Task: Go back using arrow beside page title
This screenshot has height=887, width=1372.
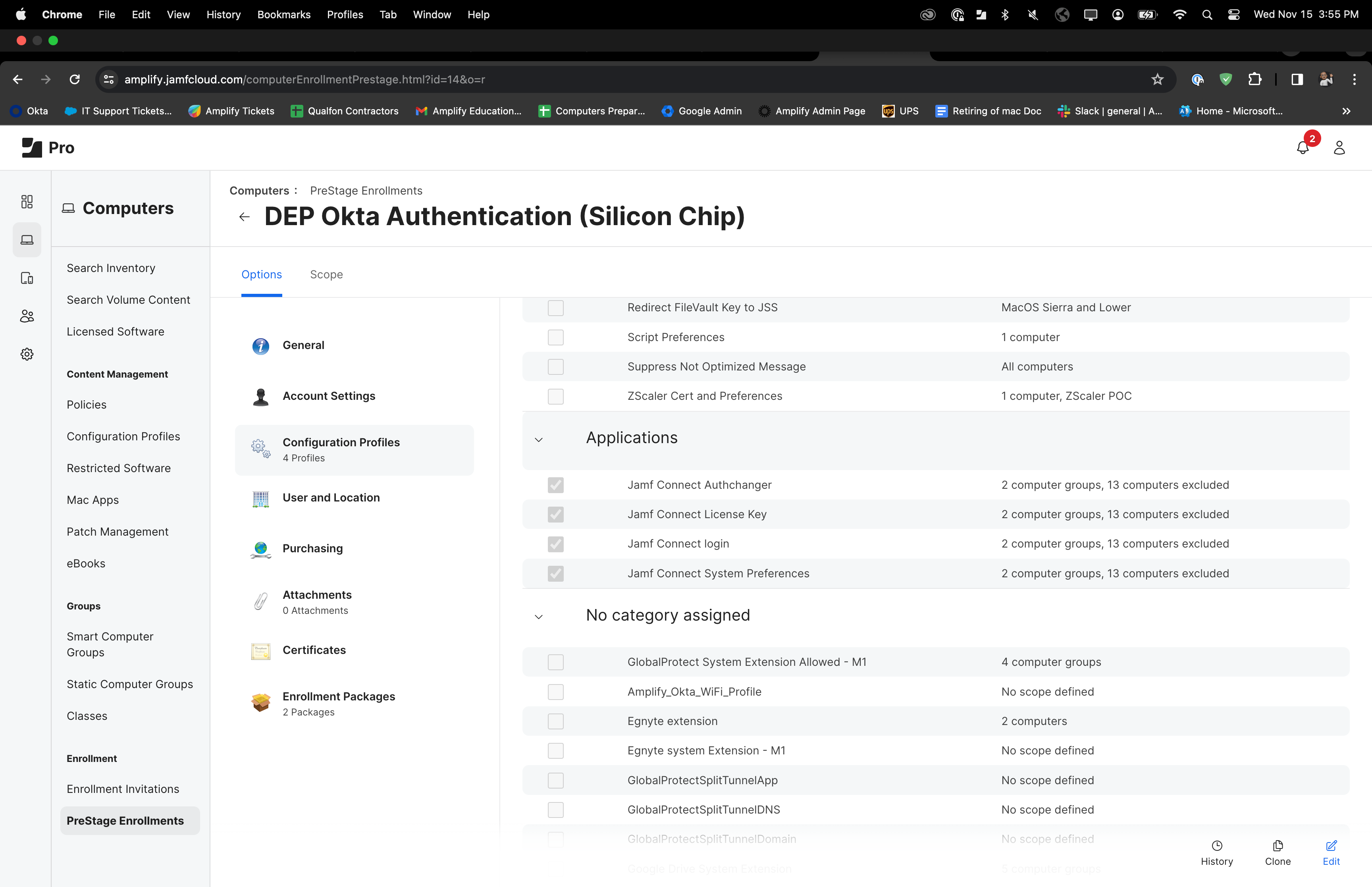Action: (x=244, y=216)
